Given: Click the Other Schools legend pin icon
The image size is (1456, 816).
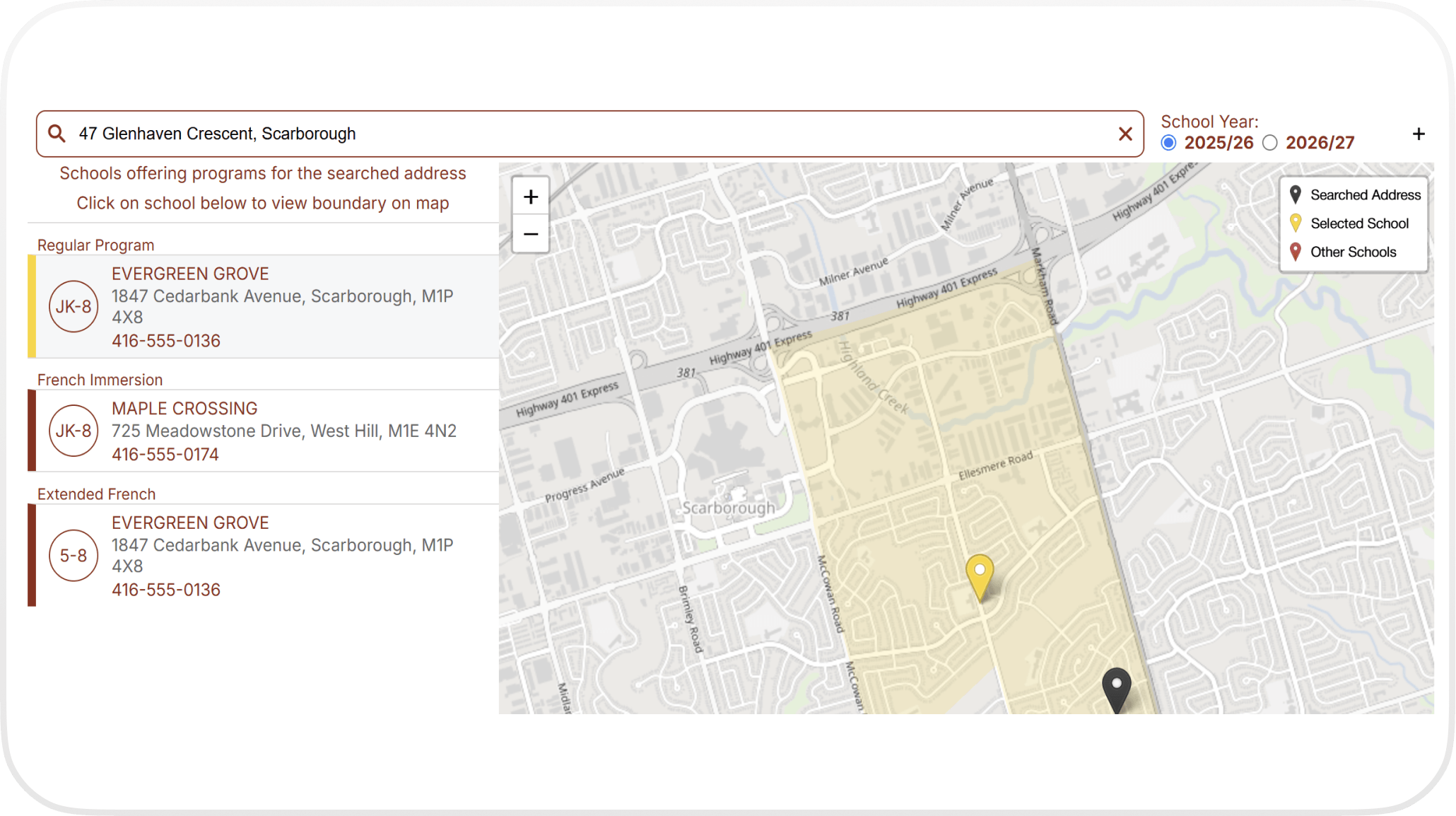Looking at the screenshot, I should [x=1296, y=252].
